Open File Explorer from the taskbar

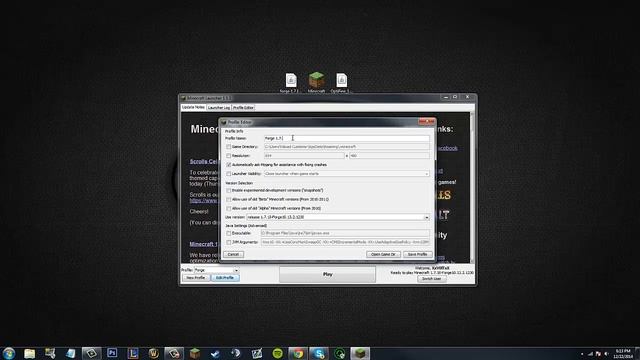[29, 353]
